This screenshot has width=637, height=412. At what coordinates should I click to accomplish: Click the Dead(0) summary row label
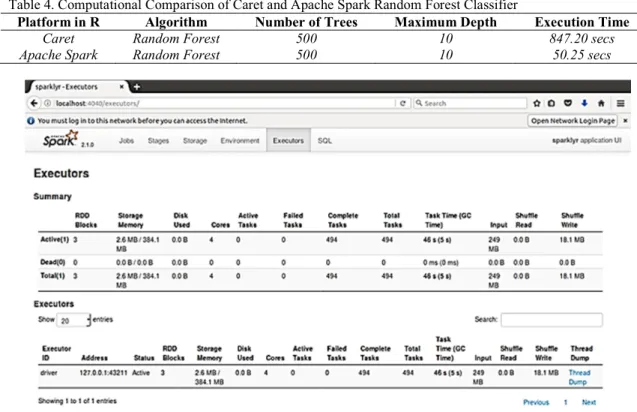(52, 262)
